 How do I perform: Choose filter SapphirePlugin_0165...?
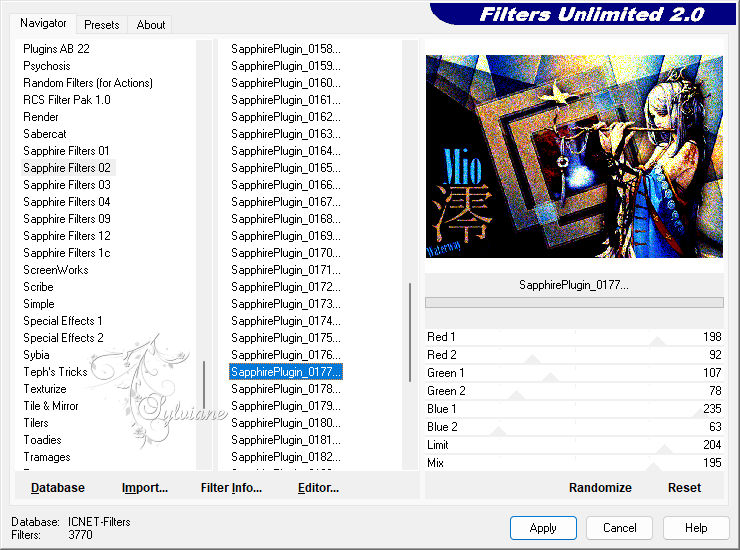[286, 168]
